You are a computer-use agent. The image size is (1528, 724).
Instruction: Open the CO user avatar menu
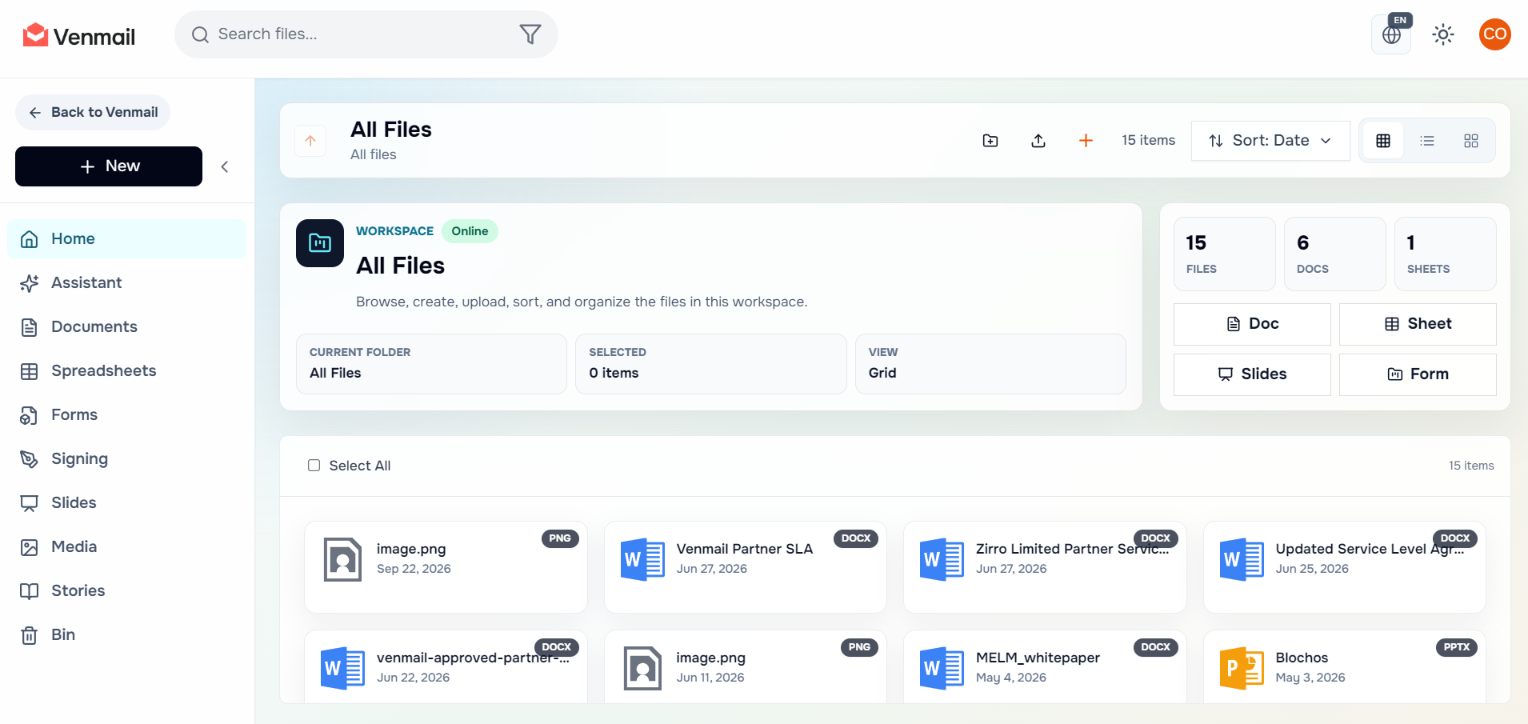(1495, 34)
